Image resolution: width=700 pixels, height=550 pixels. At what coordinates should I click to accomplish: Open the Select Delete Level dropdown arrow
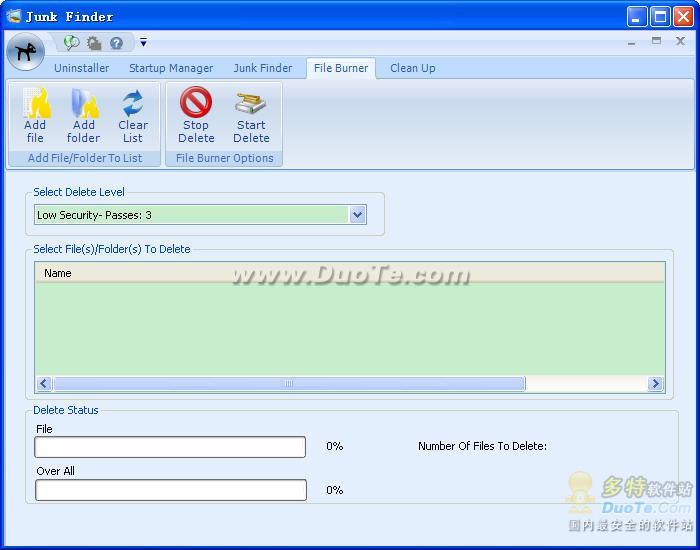pyautogui.click(x=357, y=215)
